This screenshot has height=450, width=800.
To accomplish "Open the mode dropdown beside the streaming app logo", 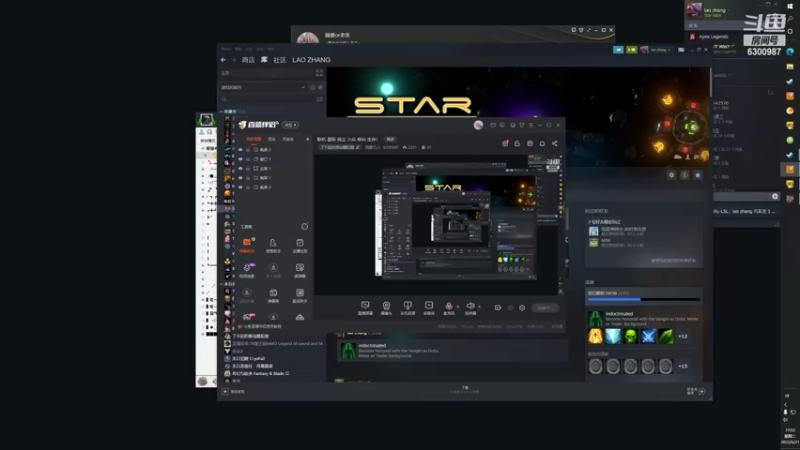I will pyautogui.click(x=290, y=125).
